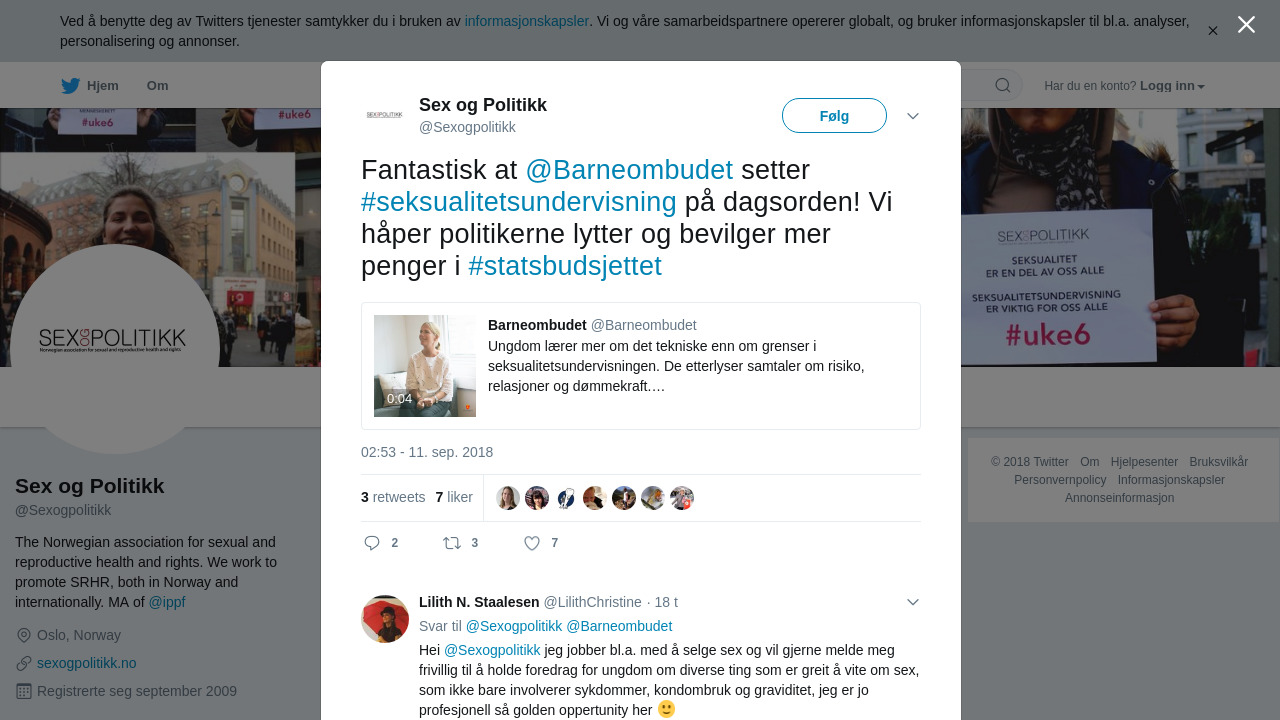View the 3 retweets list
The width and height of the screenshot is (1280, 720).
point(393,497)
